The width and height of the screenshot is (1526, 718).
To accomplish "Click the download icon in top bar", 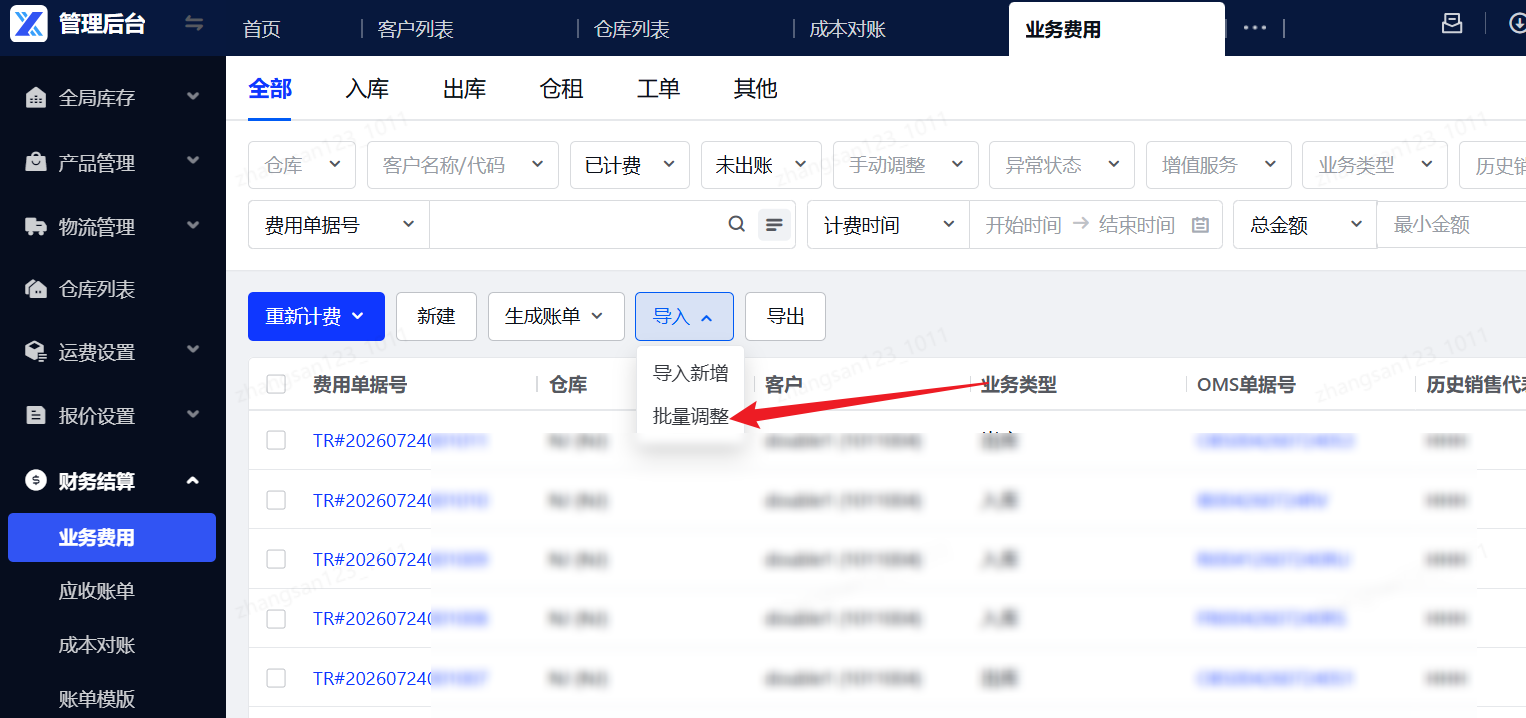I will pos(1517,24).
